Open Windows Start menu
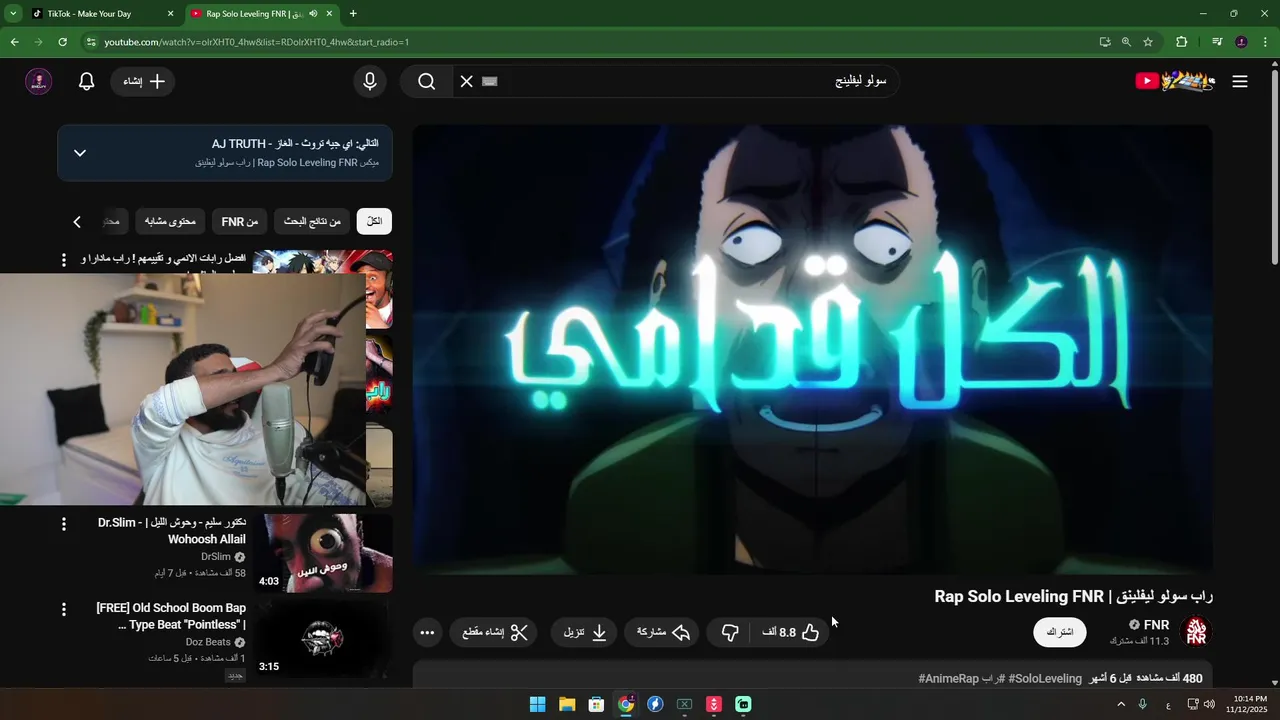 pyautogui.click(x=537, y=704)
